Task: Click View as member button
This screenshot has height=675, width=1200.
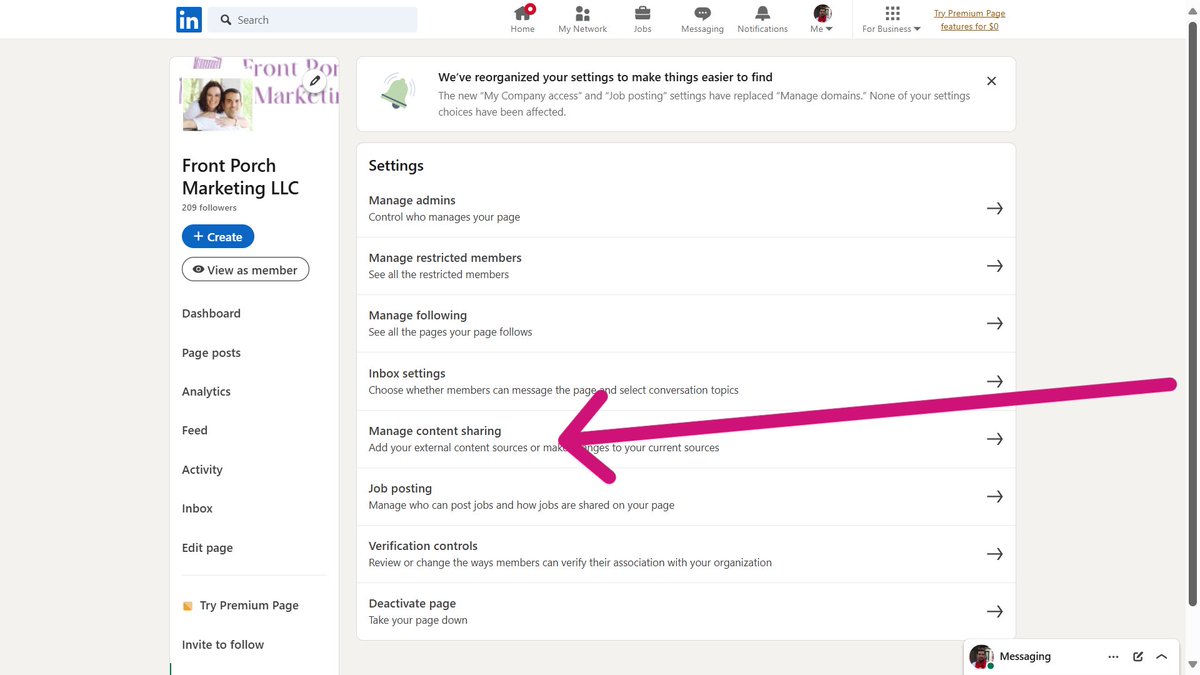Action: tap(246, 270)
